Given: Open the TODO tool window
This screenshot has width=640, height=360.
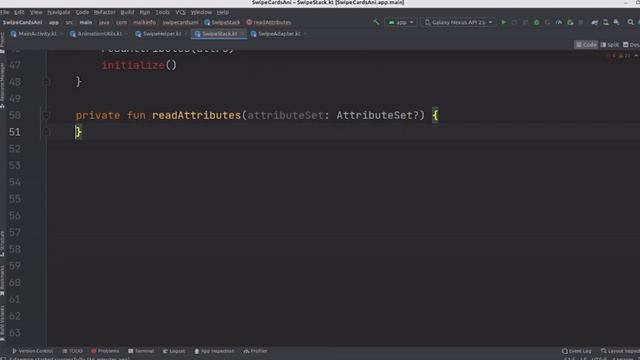Looking at the screenshot, I should (73, 351).
